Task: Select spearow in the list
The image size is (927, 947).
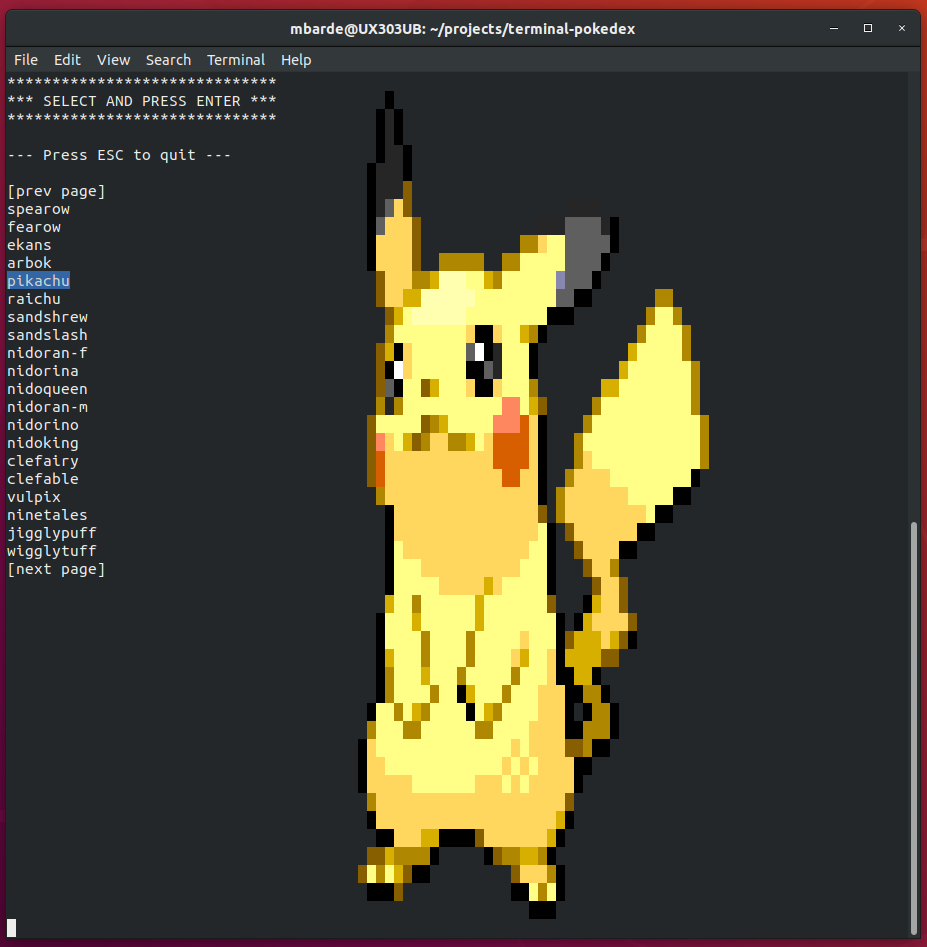Action: tap(39, 210)
